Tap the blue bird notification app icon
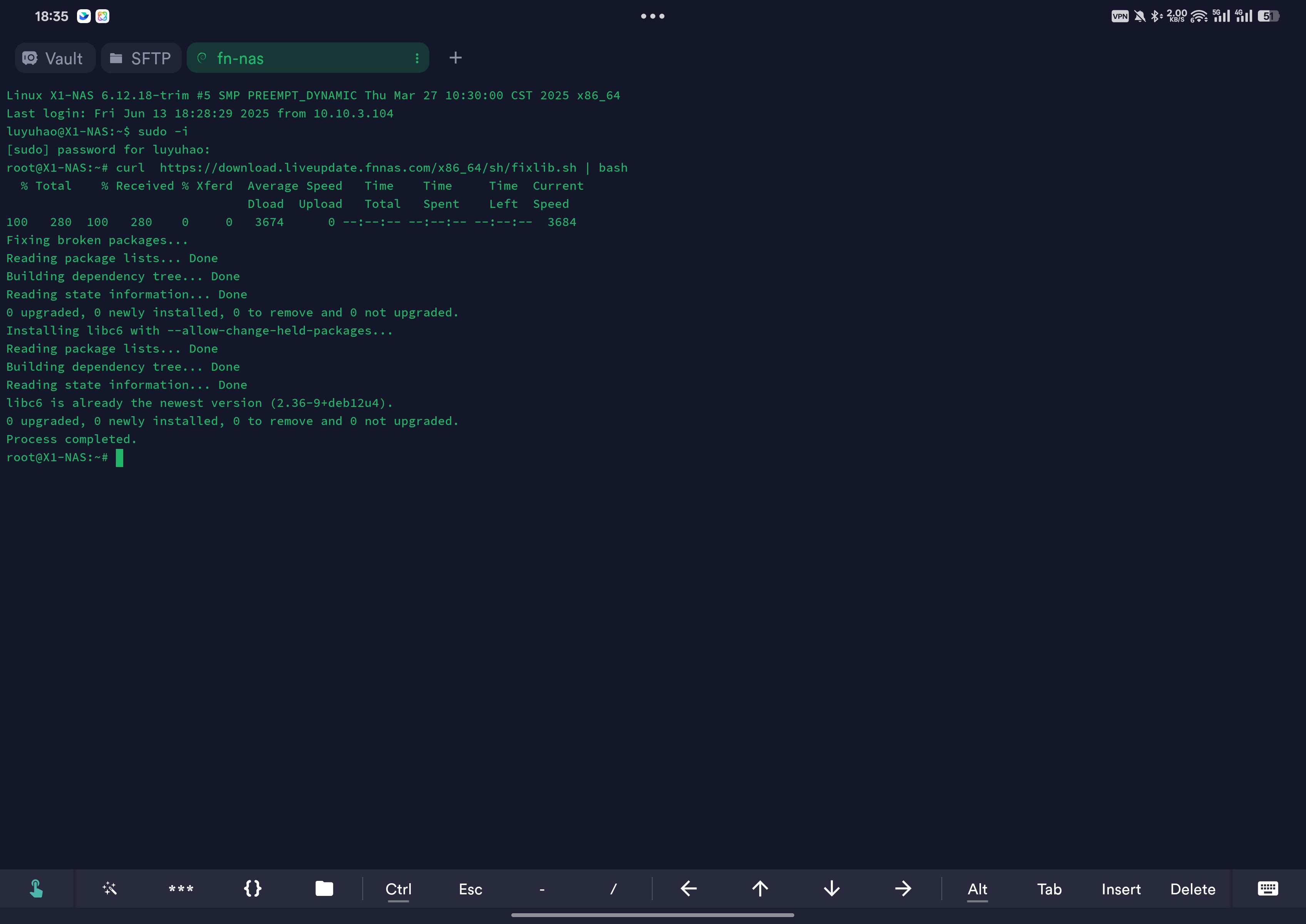1306x924 pixels. point(84,16)
